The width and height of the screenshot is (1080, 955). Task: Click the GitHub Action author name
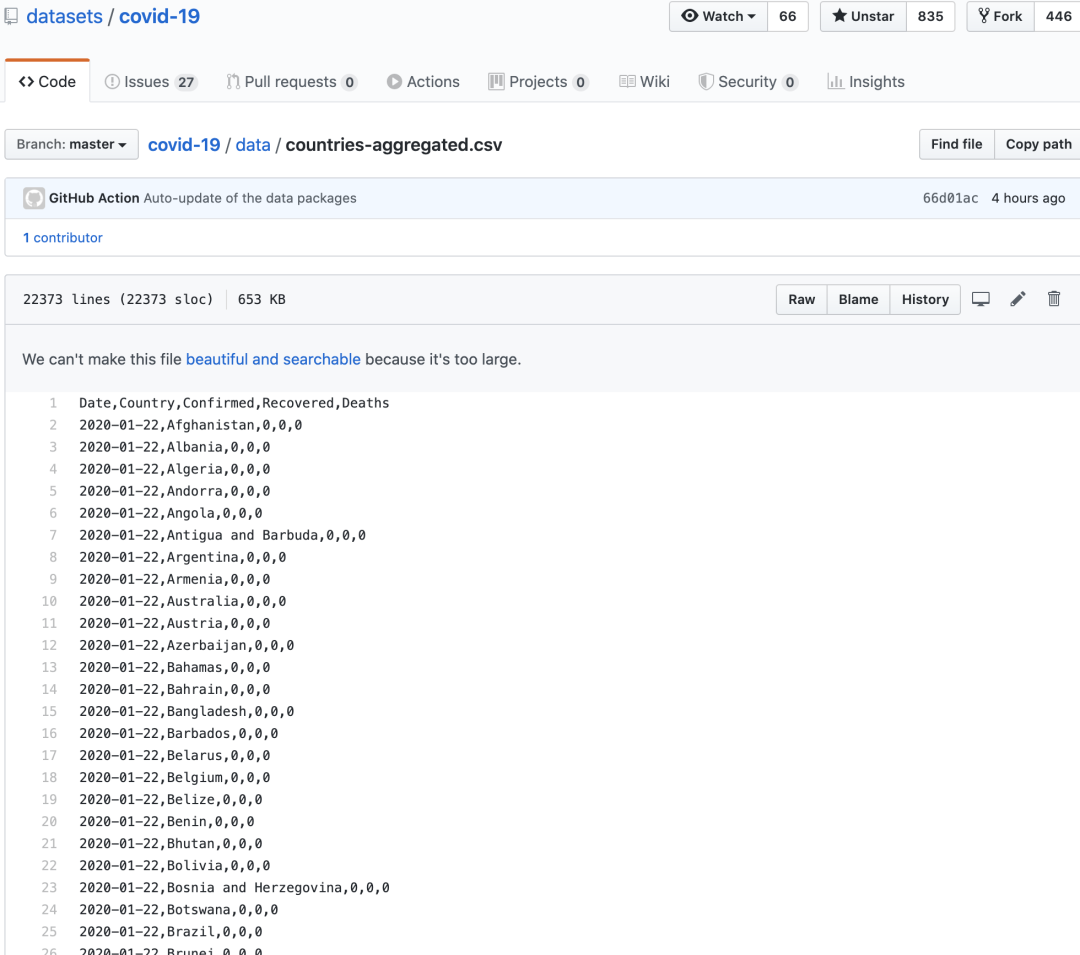pyautogui.click(x=94, y=198)
